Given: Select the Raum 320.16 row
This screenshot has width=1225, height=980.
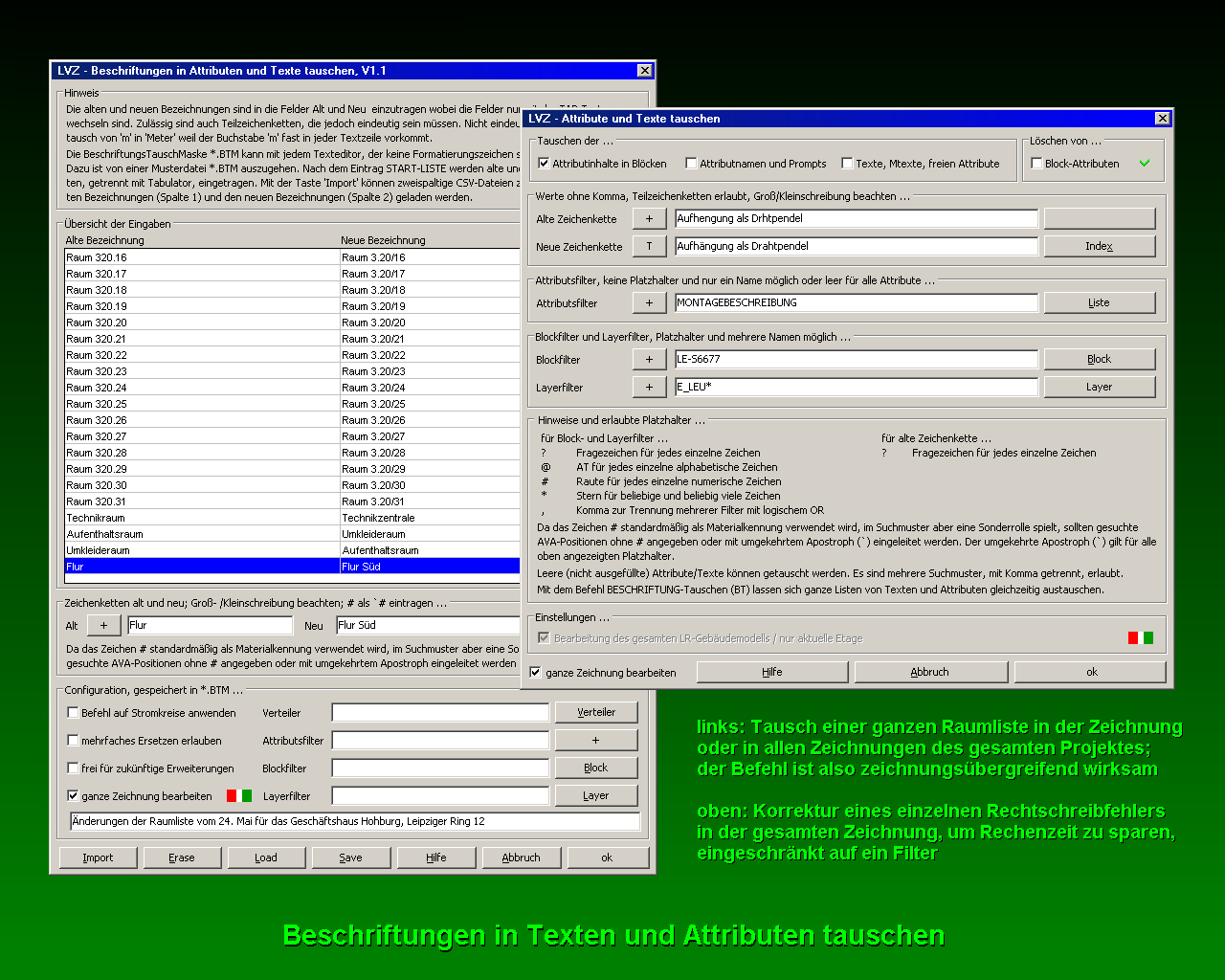Looking at the screenshot, I should point(292,257).
